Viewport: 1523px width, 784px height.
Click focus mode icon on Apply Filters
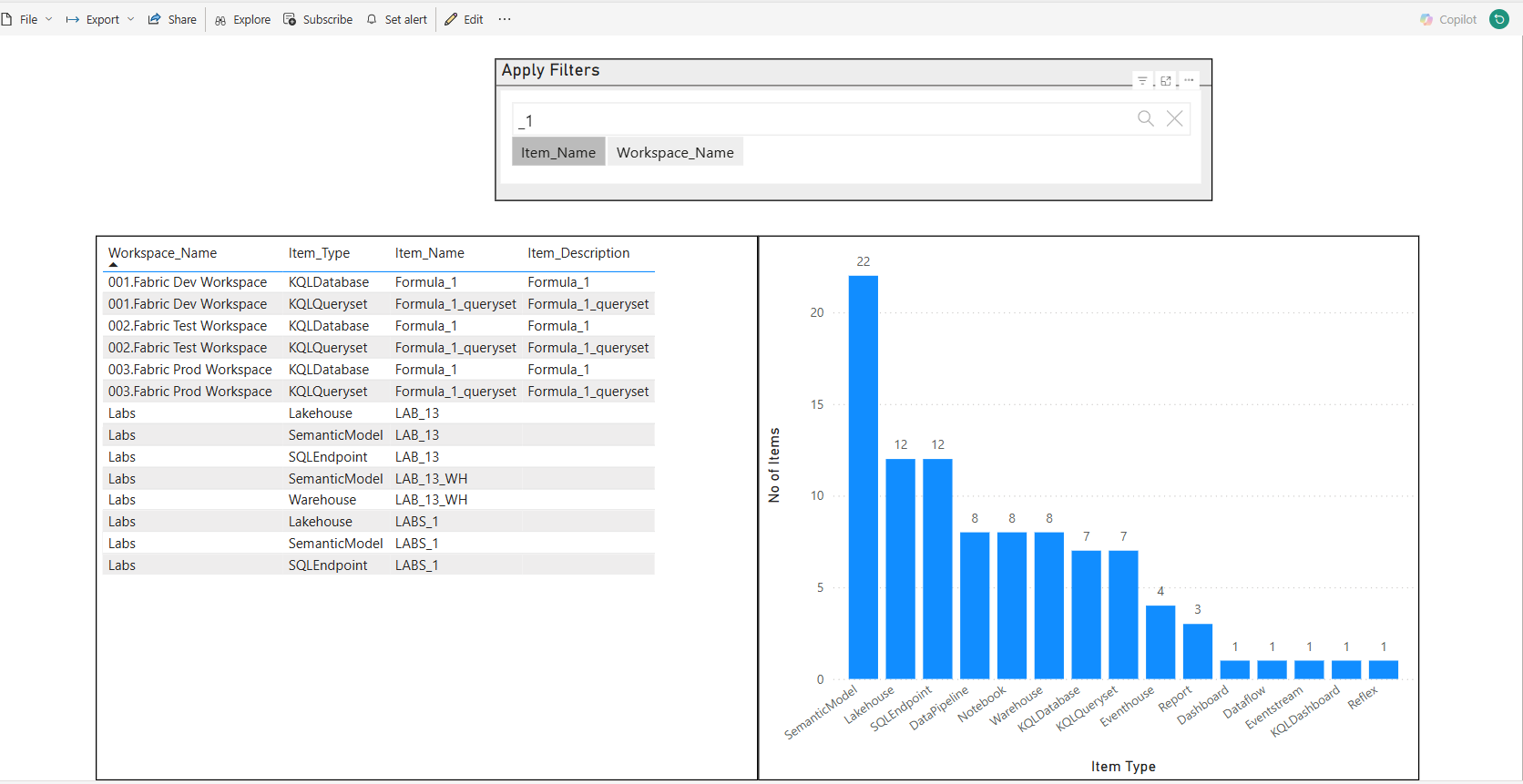pyautogui.click(x=1166, y=81)
